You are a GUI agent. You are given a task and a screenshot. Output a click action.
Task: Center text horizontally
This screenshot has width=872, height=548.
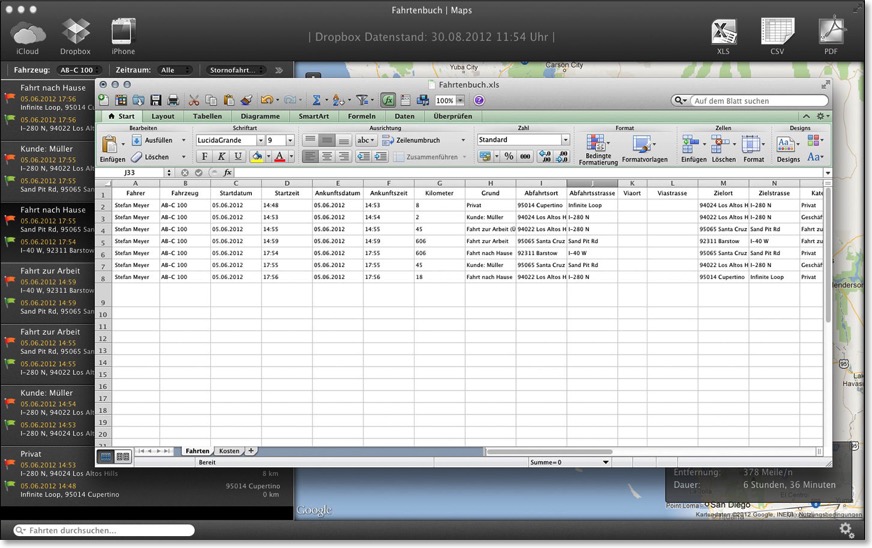327,156
